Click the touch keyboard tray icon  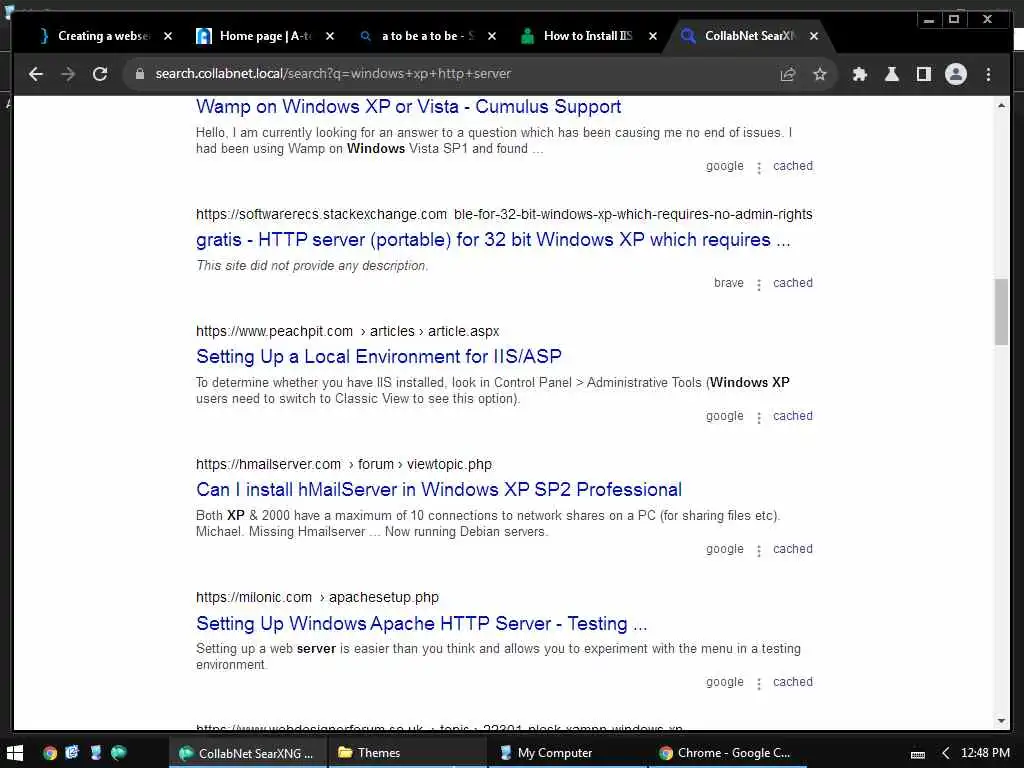[x=918, y=754]
